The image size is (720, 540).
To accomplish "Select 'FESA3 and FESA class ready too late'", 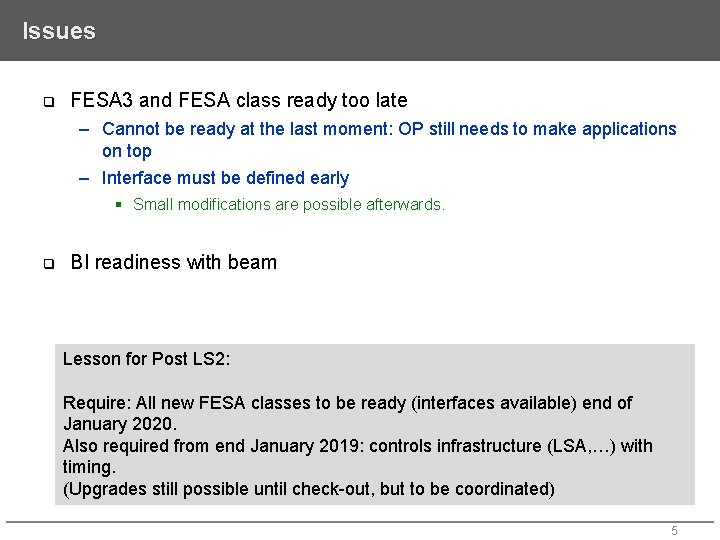I will pyautogui.click(x=239, y=100).
